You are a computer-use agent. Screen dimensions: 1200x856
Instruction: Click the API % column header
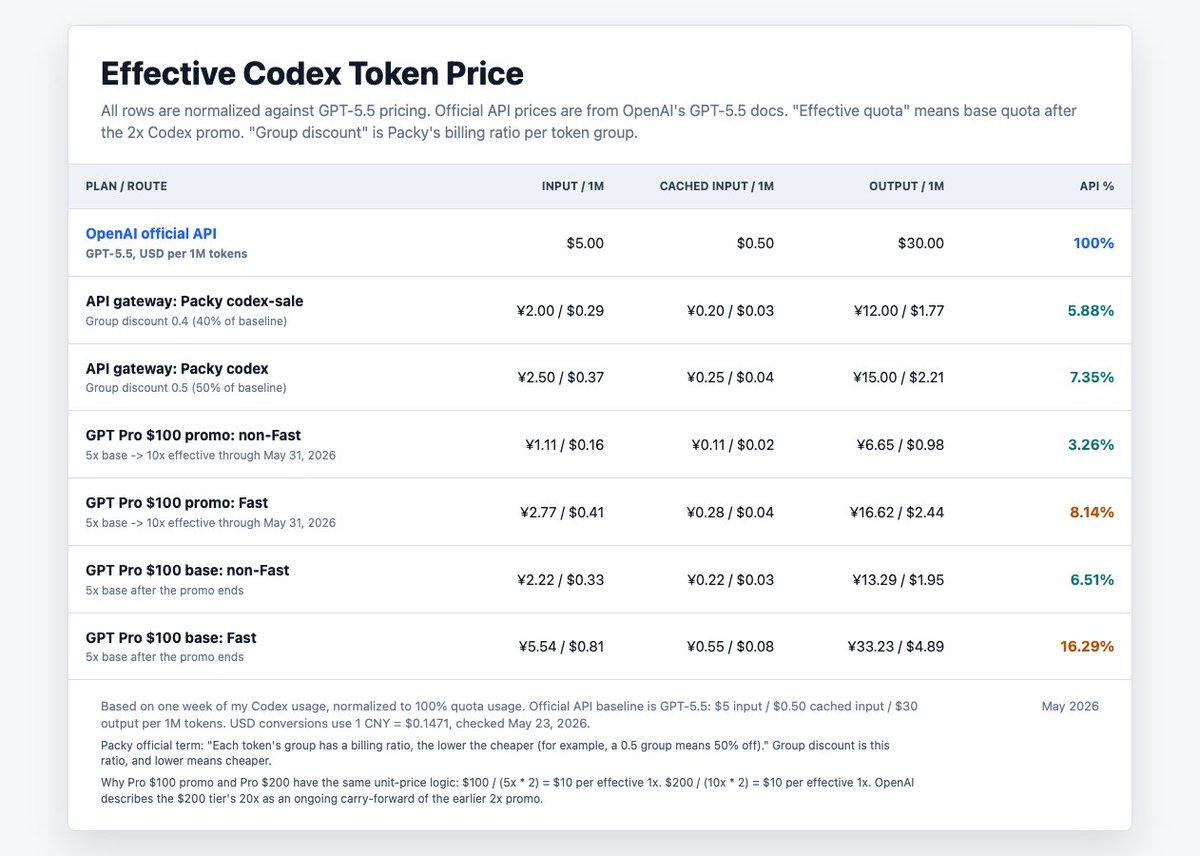pos(1097,186)
